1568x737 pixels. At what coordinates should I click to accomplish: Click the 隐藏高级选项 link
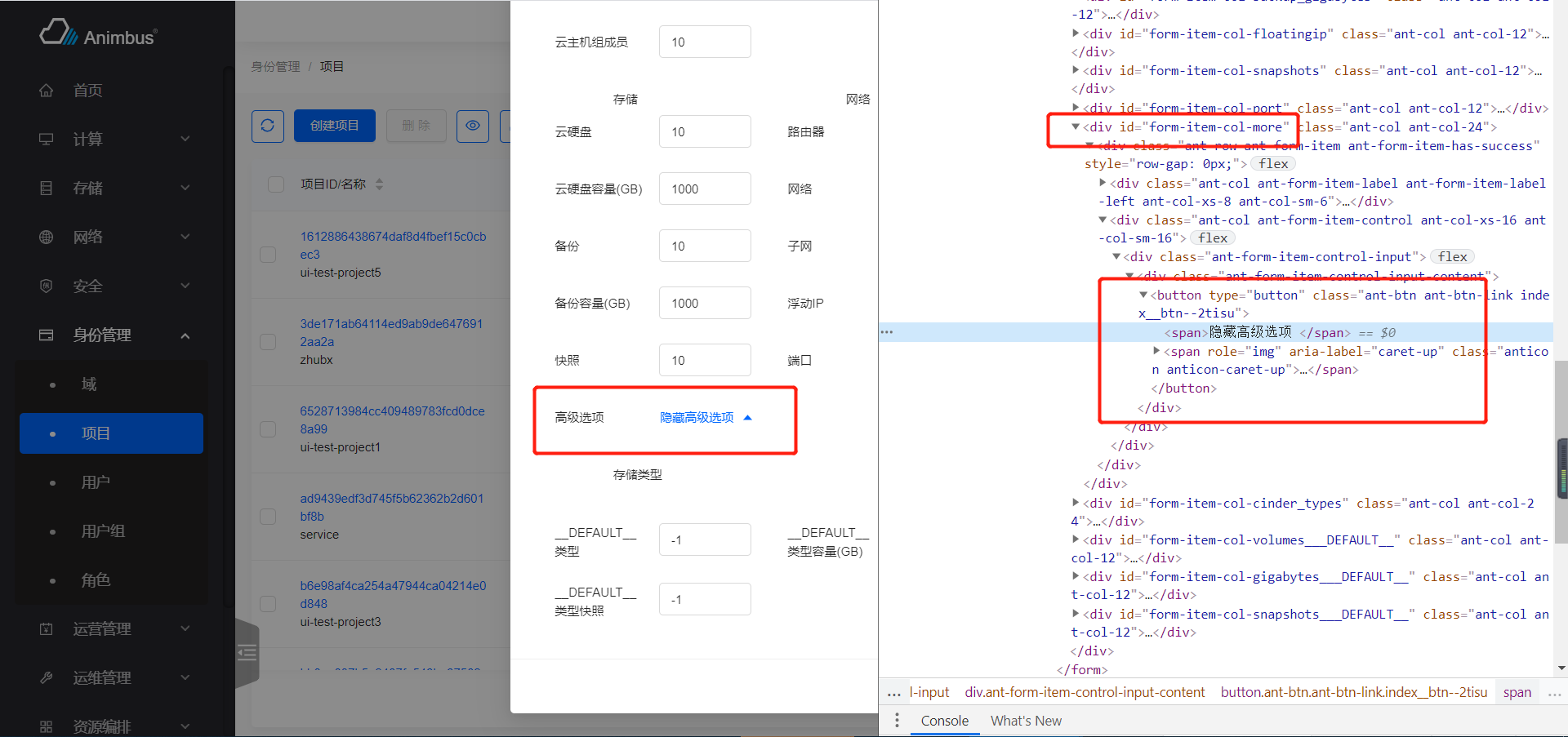[x=697, y=418]
